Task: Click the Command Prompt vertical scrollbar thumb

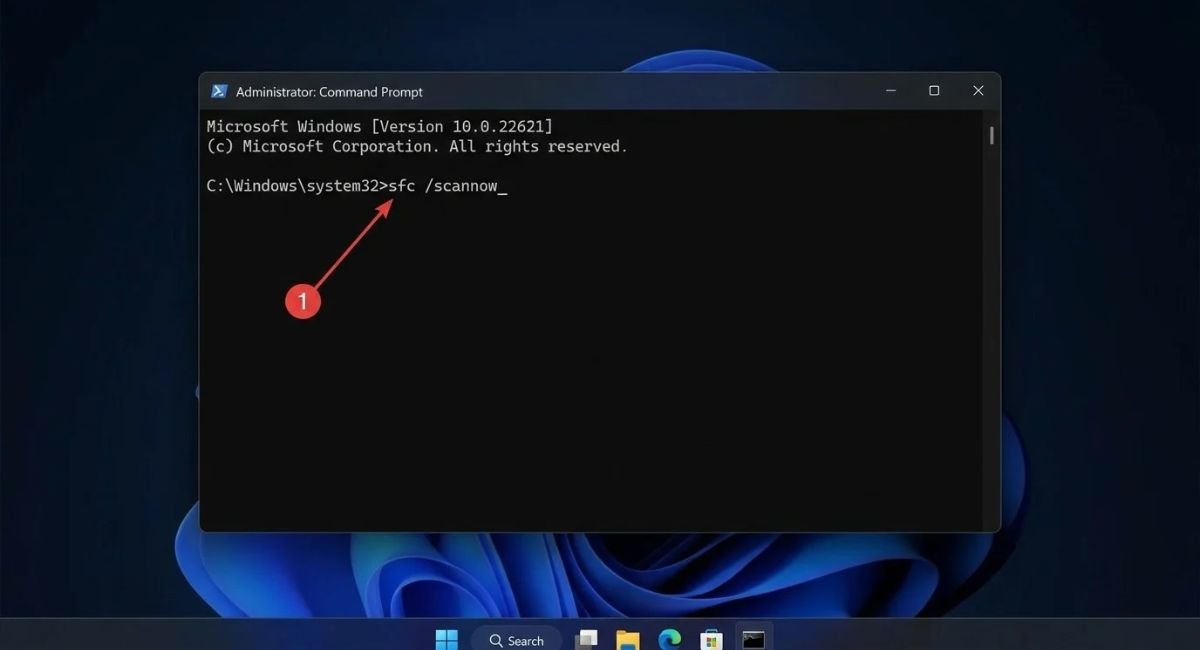Action: (x=992, y=135)
